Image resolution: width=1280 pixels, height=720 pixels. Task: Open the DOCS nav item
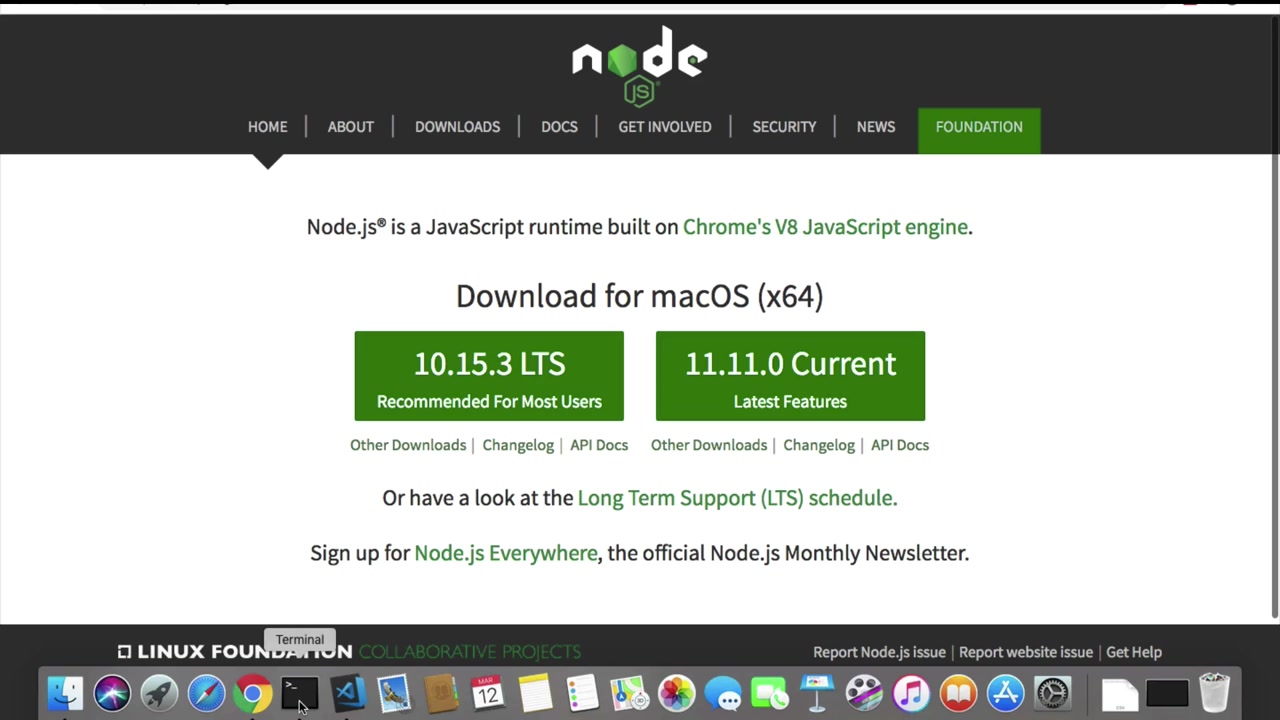[559, 127]
